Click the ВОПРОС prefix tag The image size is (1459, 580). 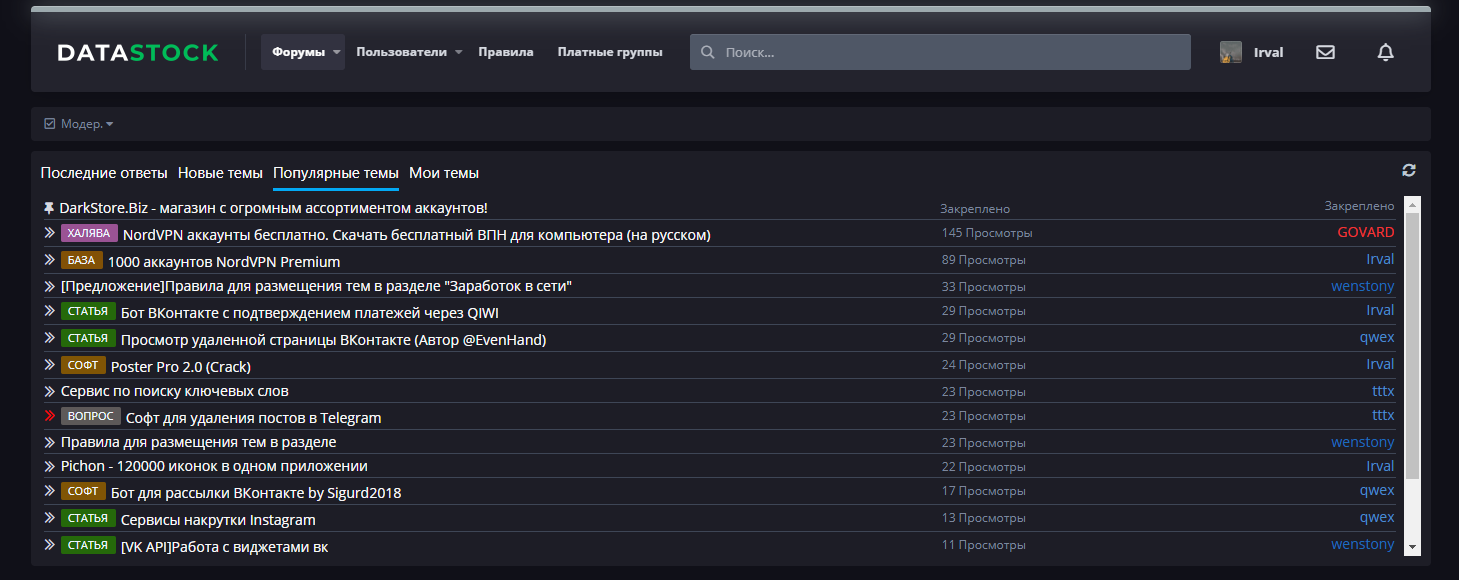click(91, 416)
